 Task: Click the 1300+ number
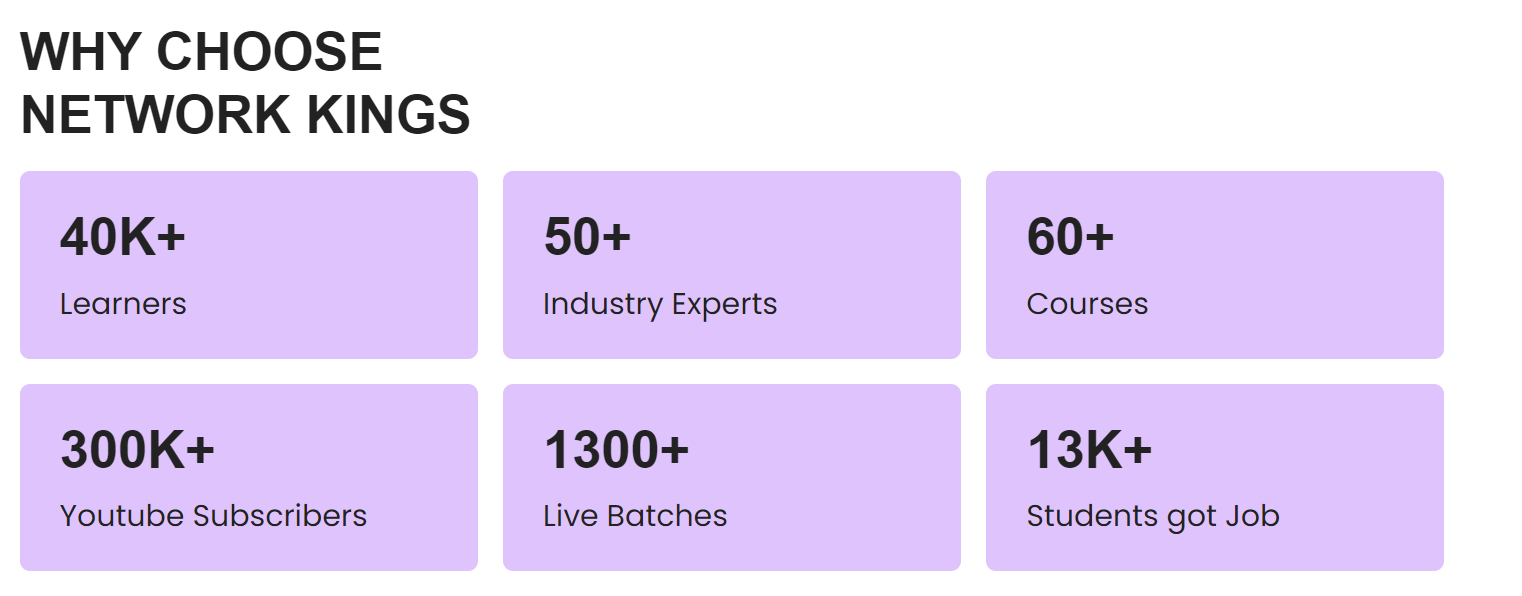[x=616, y=450]
